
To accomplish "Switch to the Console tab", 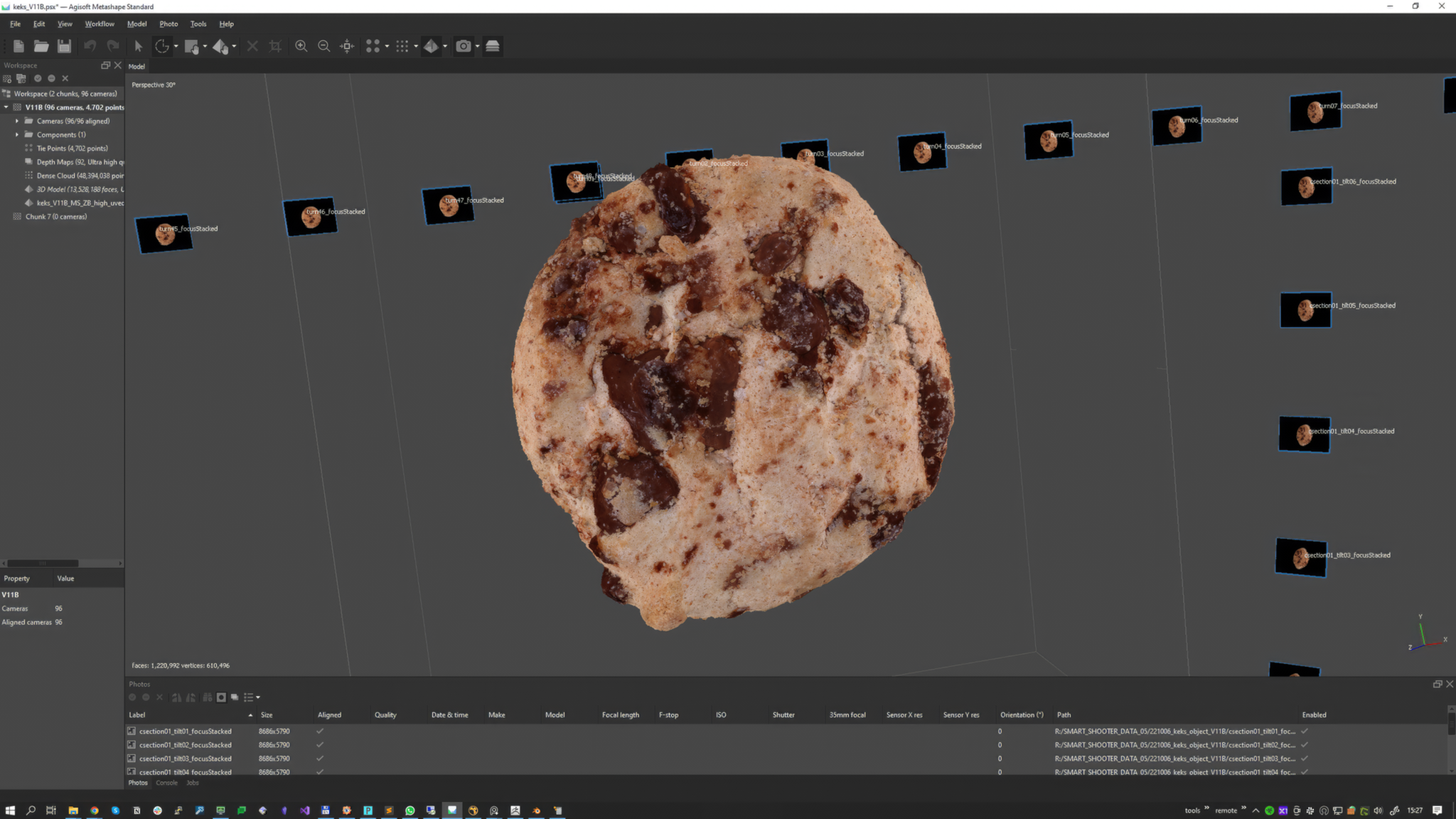I will pyautogui.click(x=166, y=783).
